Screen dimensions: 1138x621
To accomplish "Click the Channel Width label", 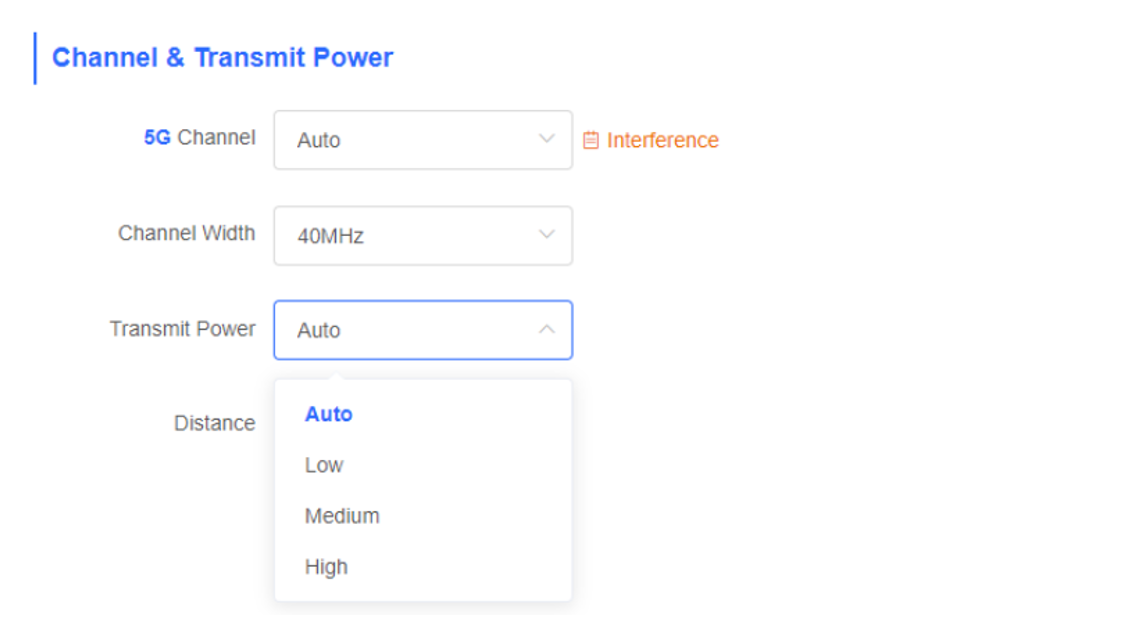I will pos(187,233).
